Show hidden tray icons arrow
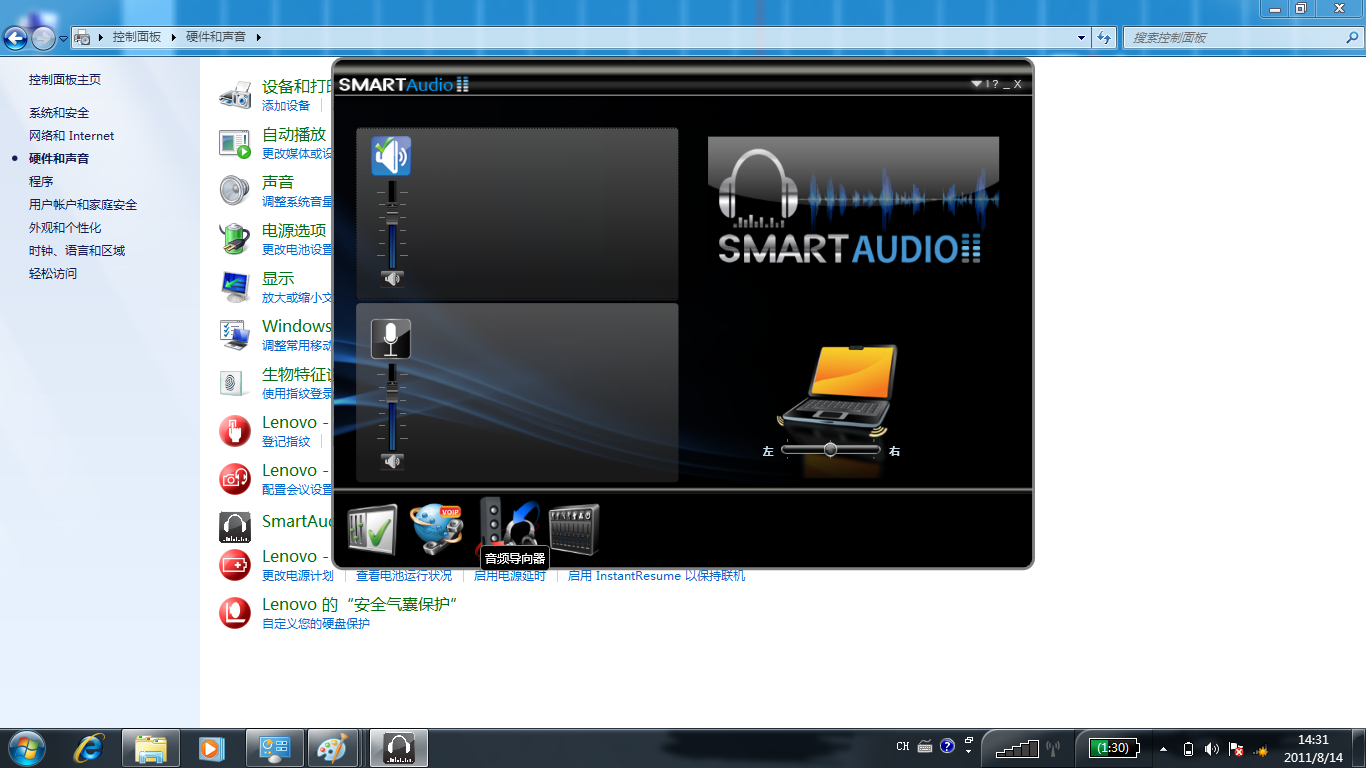The height and width of the screenshot is (768, 1366). 1163,749
